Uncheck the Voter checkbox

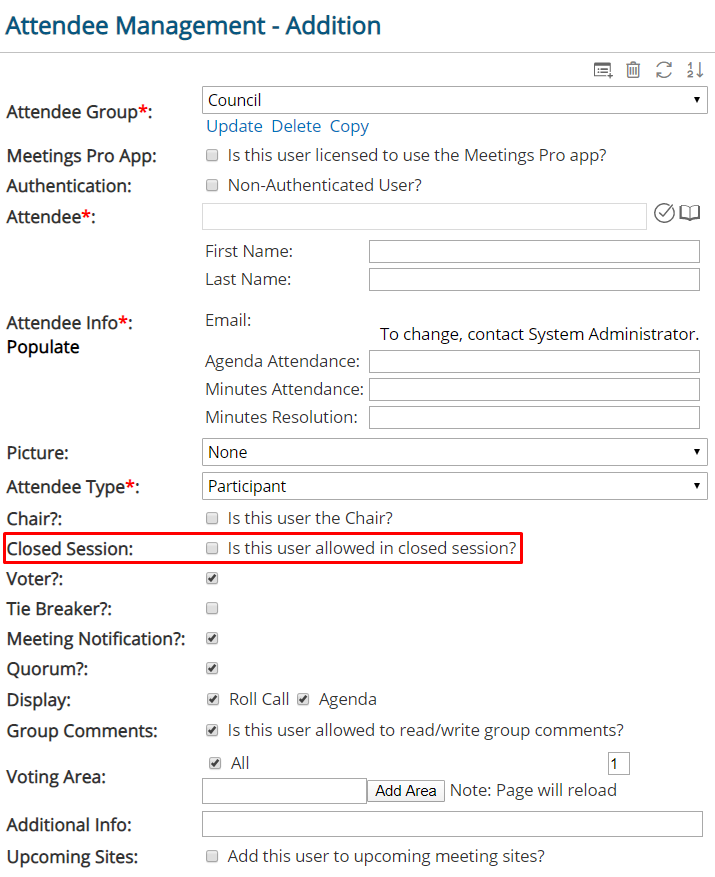(212, 578)
